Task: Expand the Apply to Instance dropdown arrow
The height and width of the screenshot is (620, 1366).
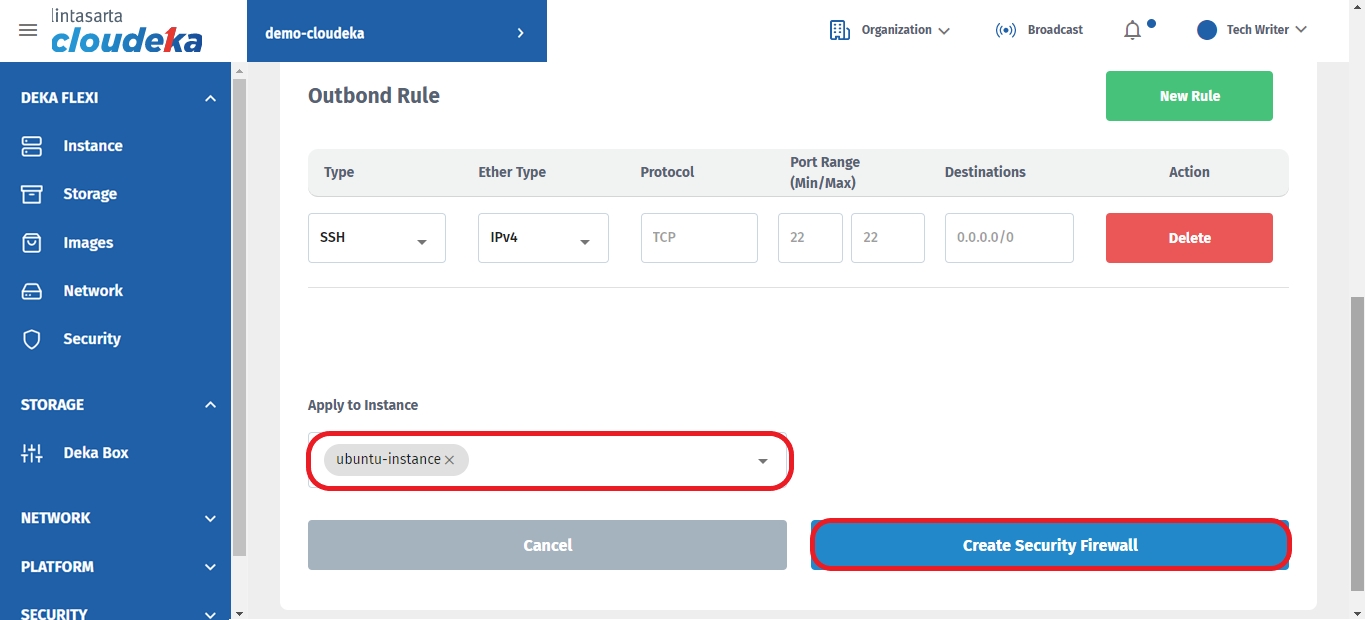Action: [763, 461]
